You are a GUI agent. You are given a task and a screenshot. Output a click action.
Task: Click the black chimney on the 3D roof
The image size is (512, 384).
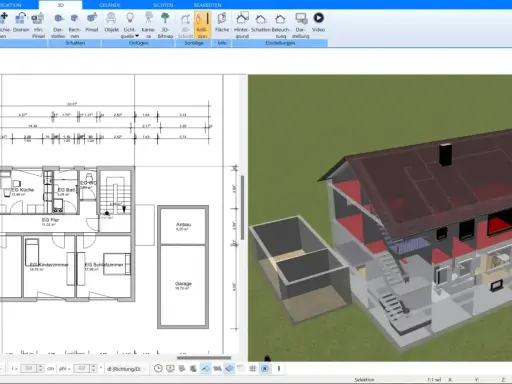446,154
